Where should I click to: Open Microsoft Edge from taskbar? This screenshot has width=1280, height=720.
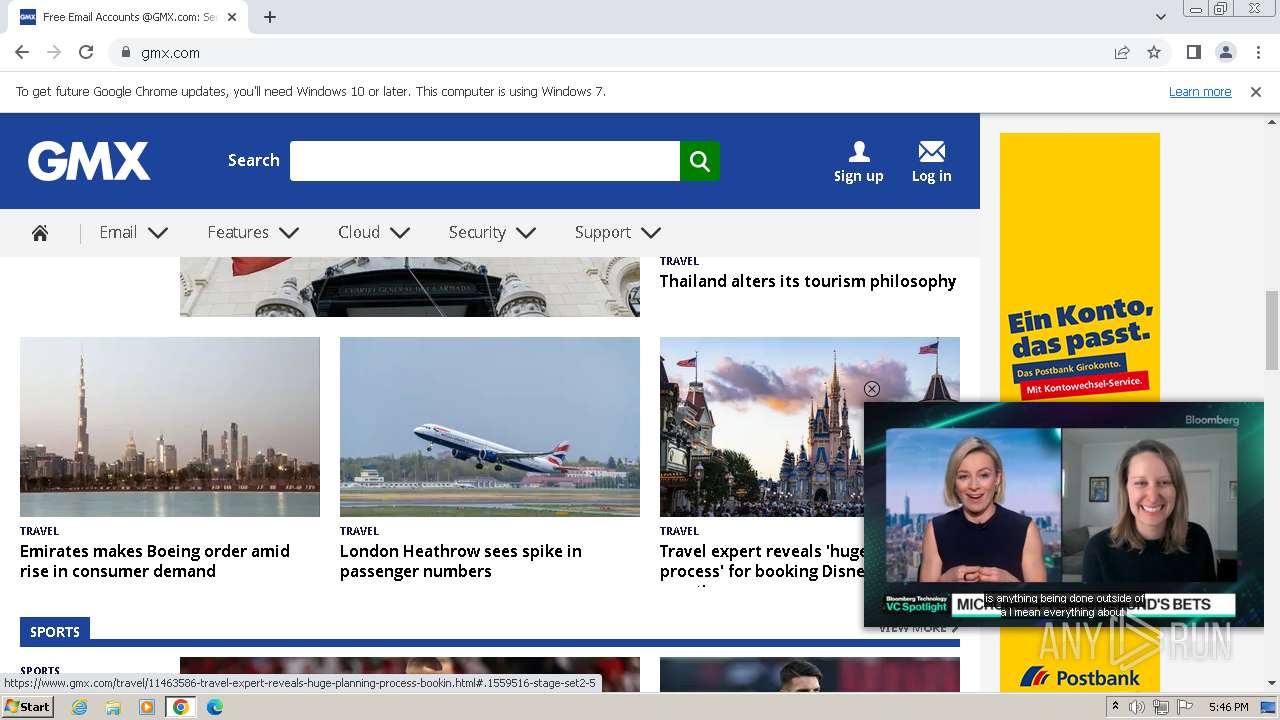coord(214,707)
